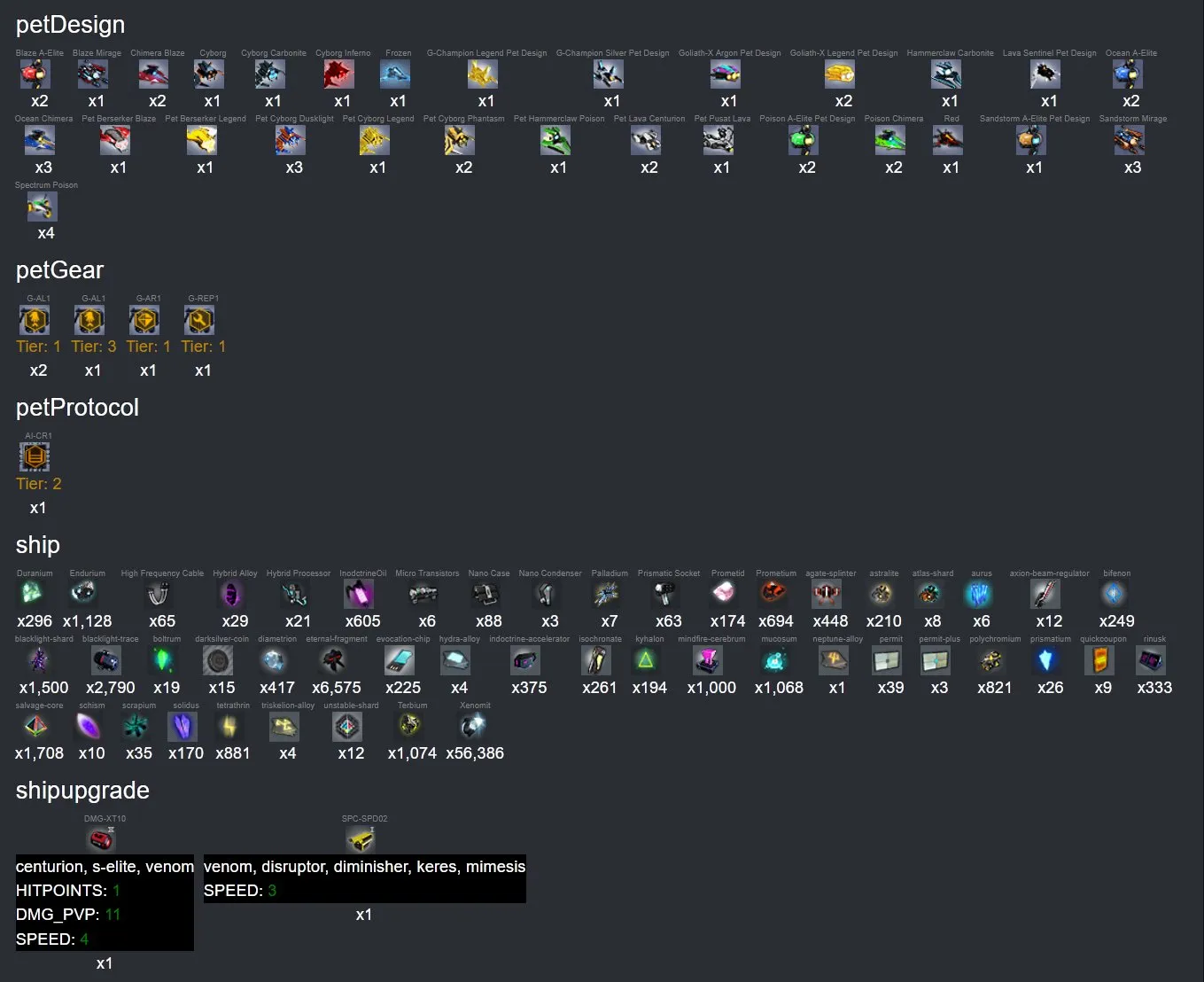This screenshot has height=982, width=1204.
Task: Click the salvage-core item icon
Action: click(35, 727)
